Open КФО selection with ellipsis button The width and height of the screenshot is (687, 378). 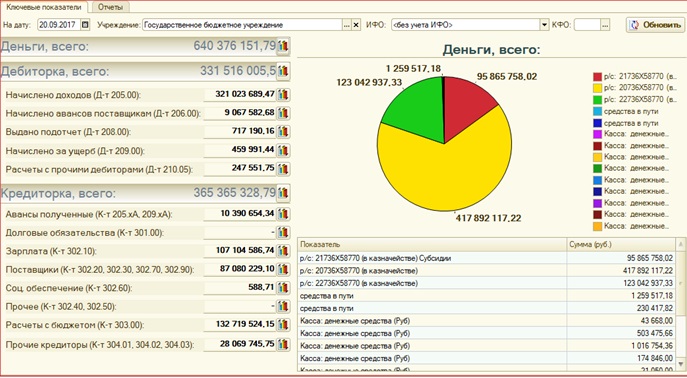(x=605, y=25)
